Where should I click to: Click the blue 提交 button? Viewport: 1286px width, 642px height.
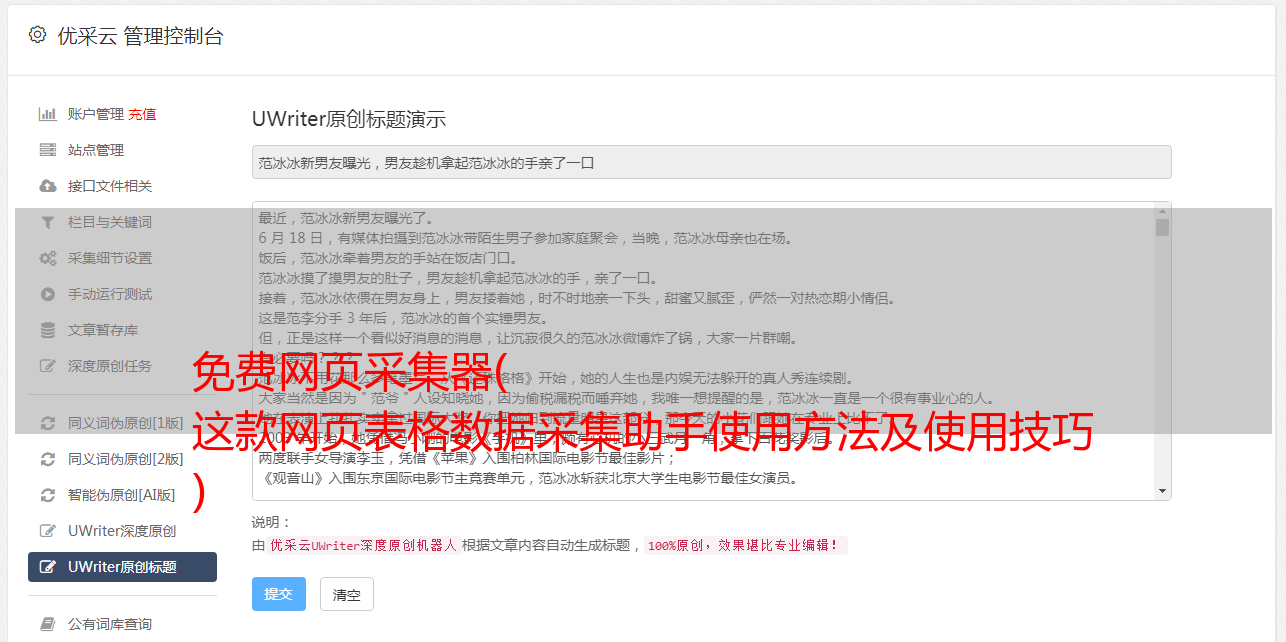pyautogui.click(x=278, y=594)
